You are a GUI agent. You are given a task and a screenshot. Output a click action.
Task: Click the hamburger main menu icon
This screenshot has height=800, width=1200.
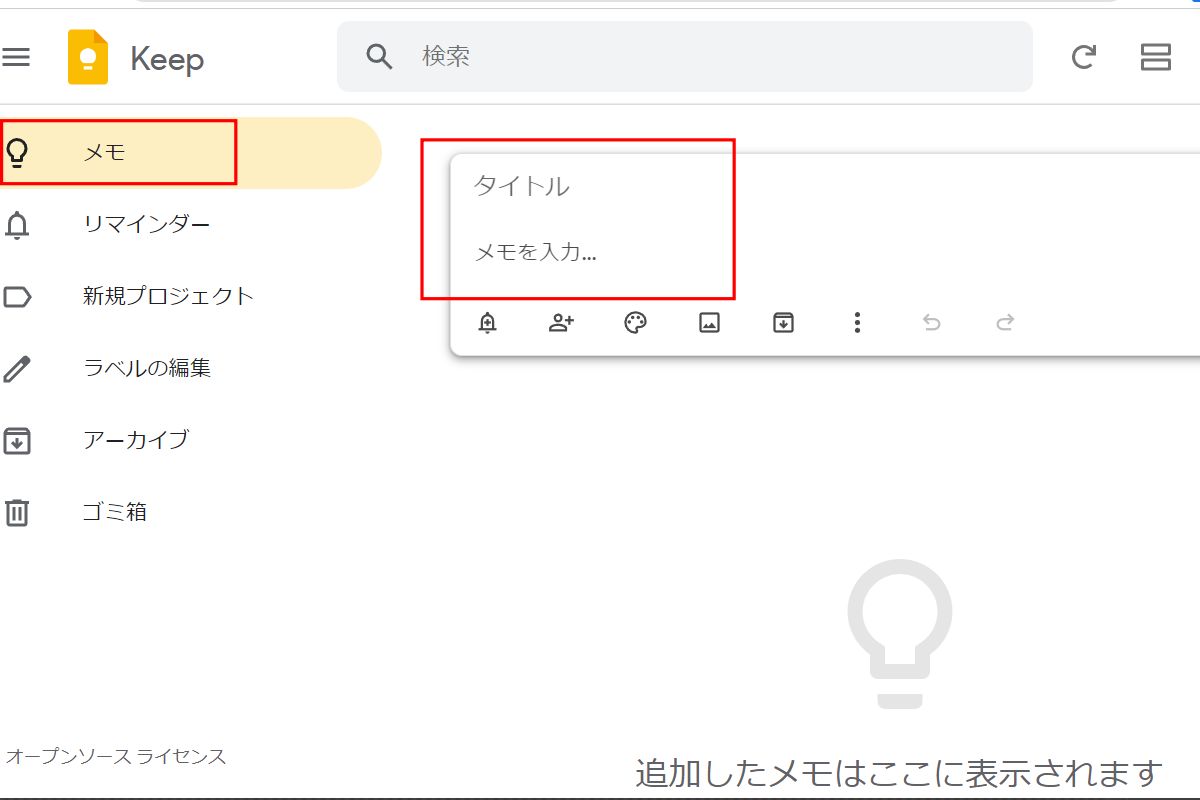tap(16, 57)
